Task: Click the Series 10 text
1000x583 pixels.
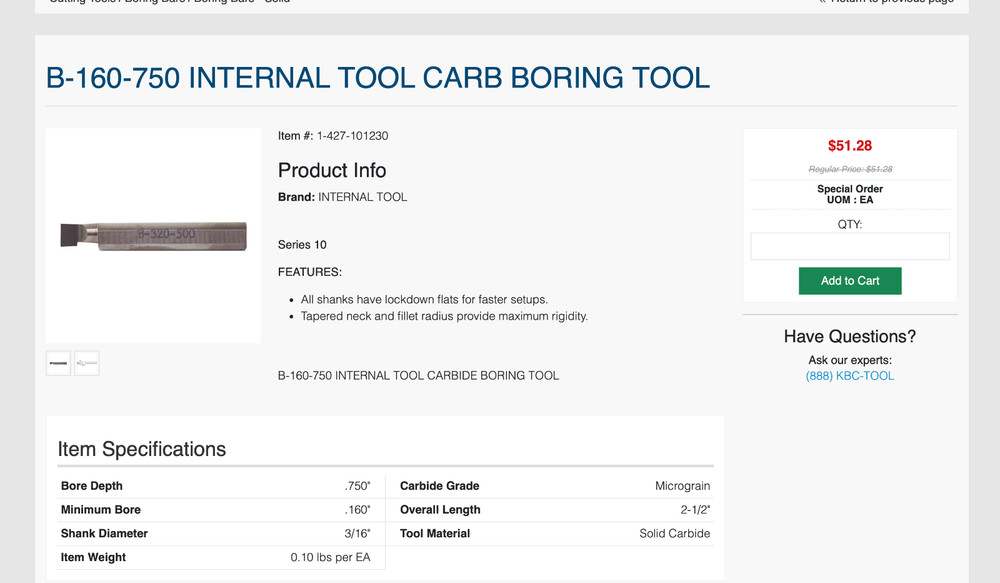Action: tap(302, 245)
